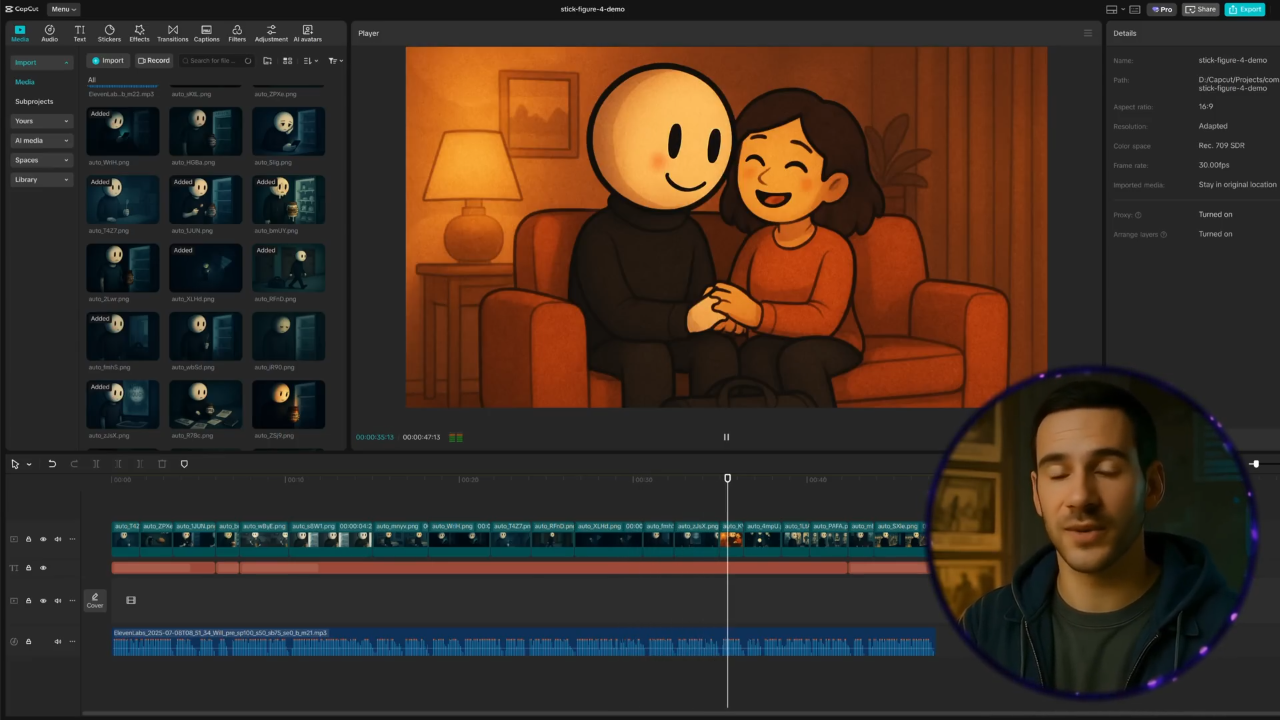Screen dimensions: 1280x720
Task: Click the Redo icon
Action: [74, 464]
